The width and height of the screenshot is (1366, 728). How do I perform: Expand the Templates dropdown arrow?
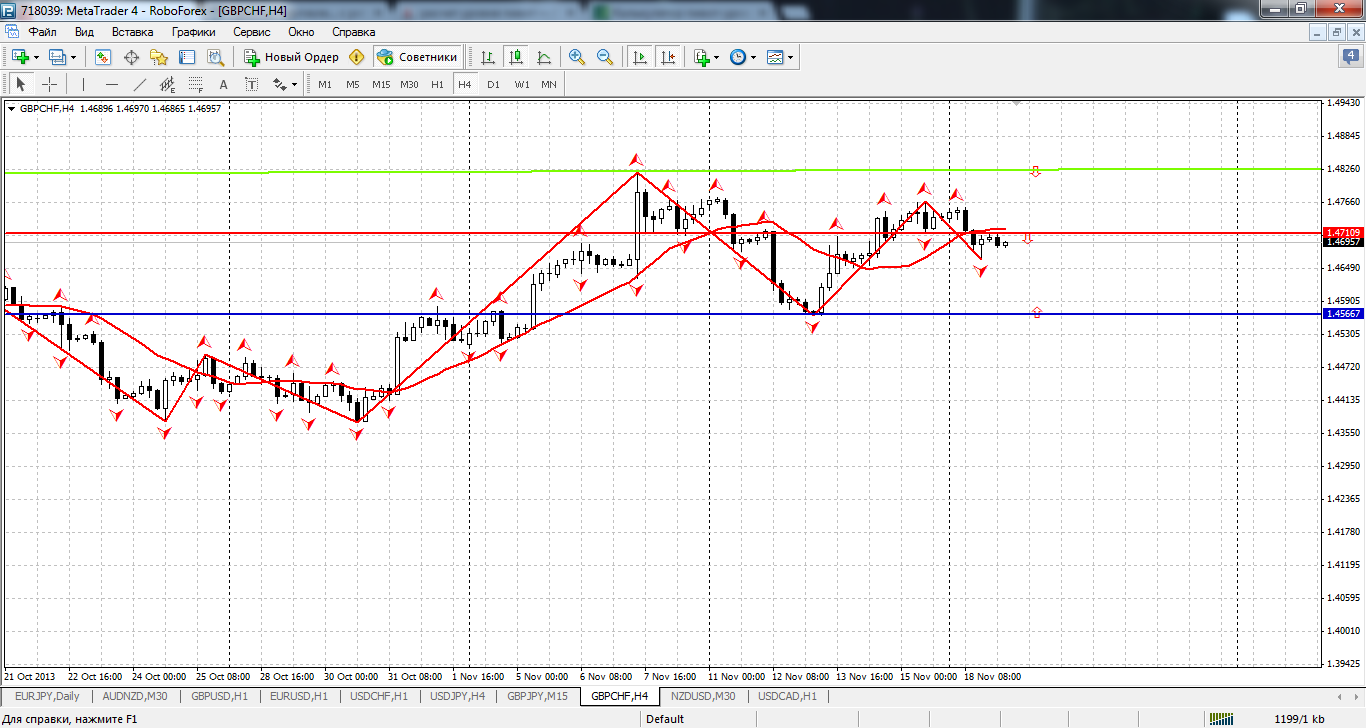click(x=790, y=57)
